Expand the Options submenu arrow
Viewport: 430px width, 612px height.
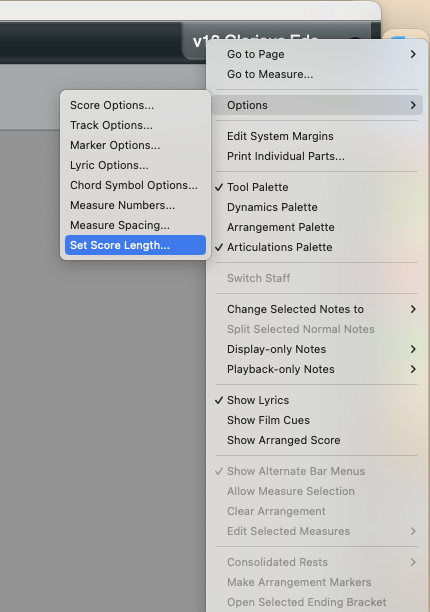413,105
